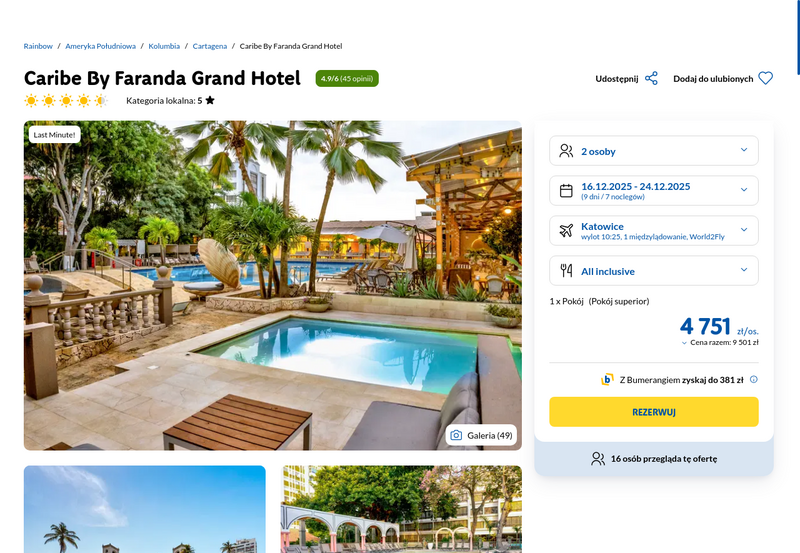This screenshot has height=553, width=800.
Task: Expand the 2 osoby guests dropdown
Action: (x=654, y=151)
